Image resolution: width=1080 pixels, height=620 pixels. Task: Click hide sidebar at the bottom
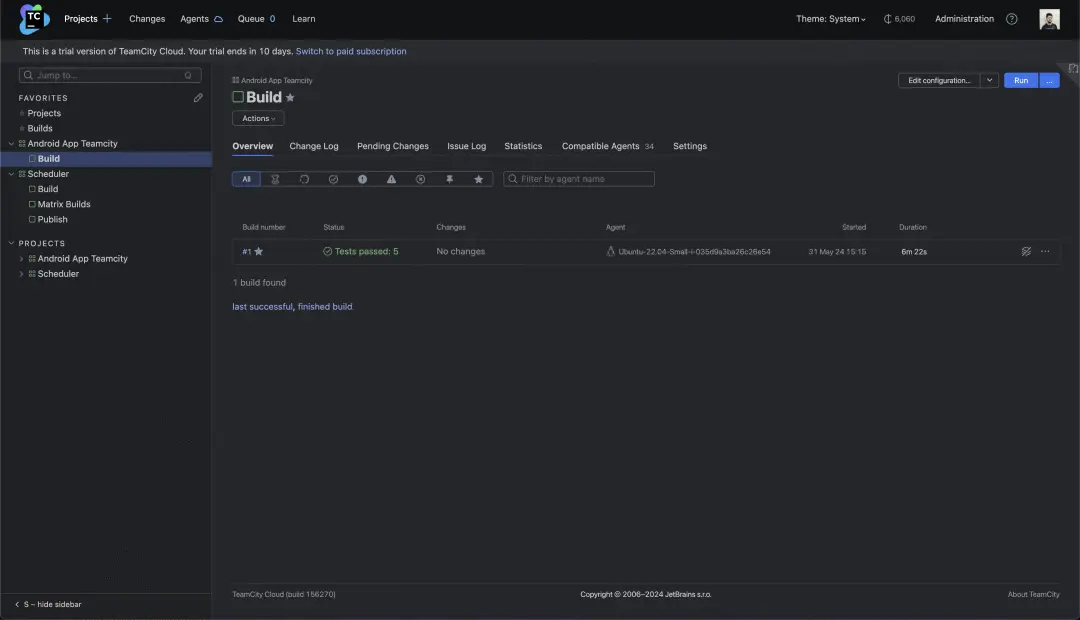48,604
